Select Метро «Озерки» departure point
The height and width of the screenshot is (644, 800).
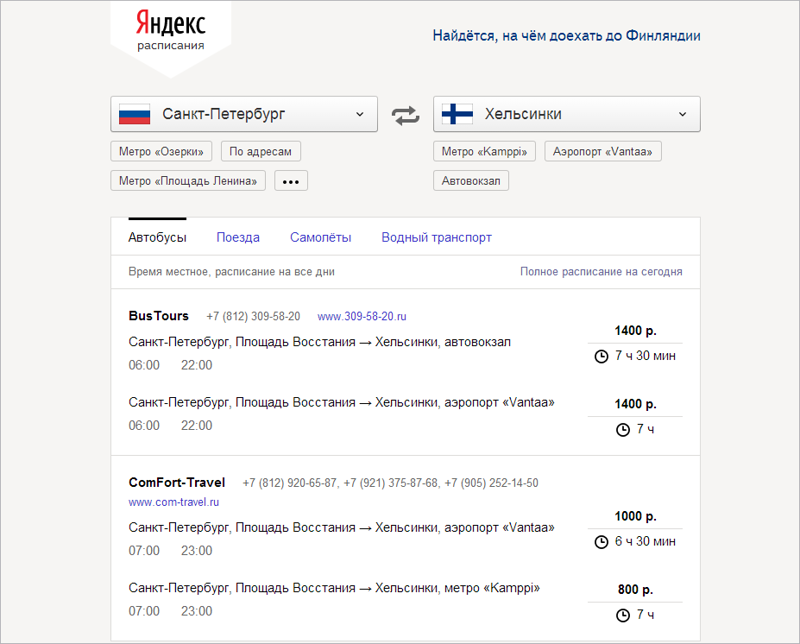162,152
